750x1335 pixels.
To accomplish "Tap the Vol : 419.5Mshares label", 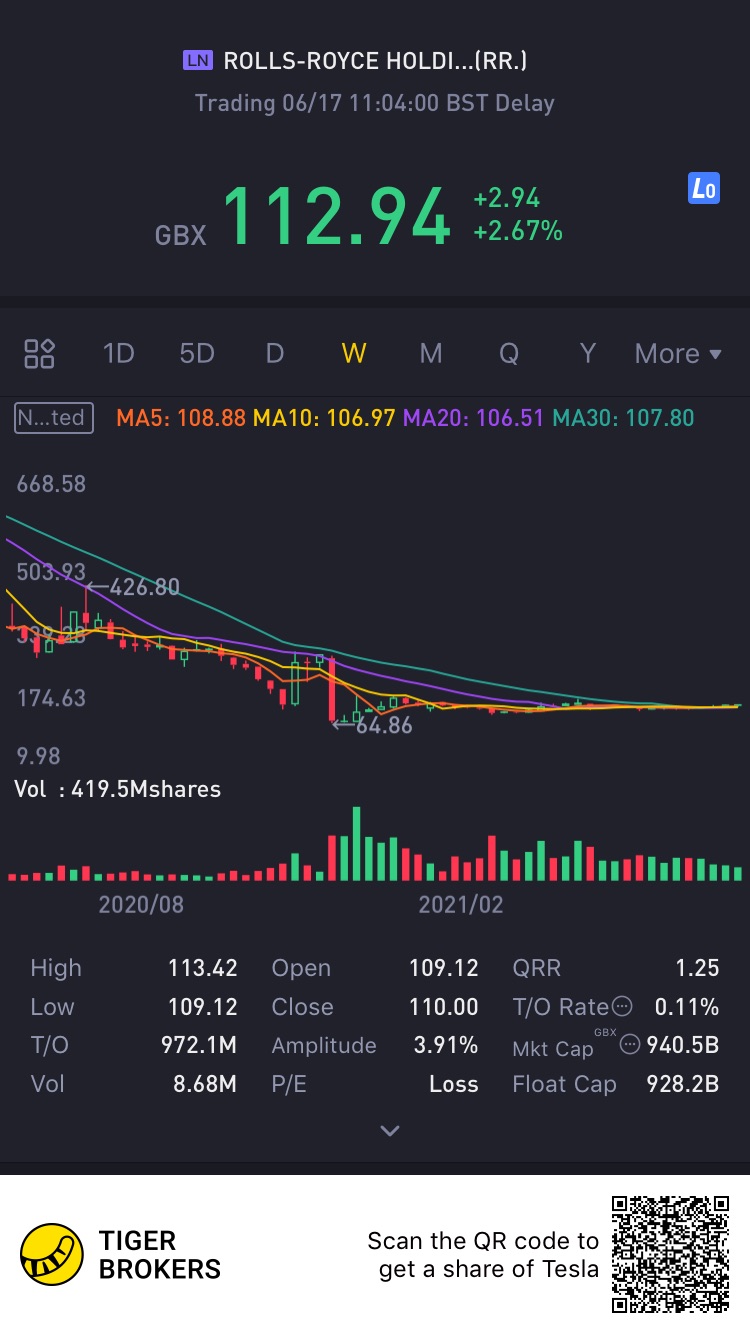I will (x=118, y=789).
